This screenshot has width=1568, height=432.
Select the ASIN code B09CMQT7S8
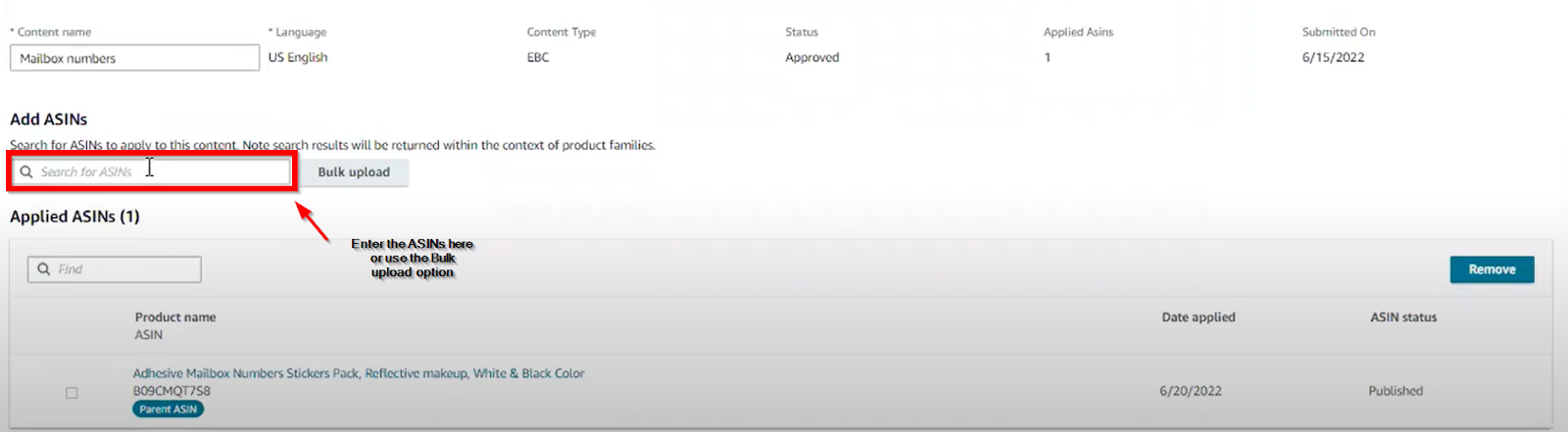[x=171, y=391]
